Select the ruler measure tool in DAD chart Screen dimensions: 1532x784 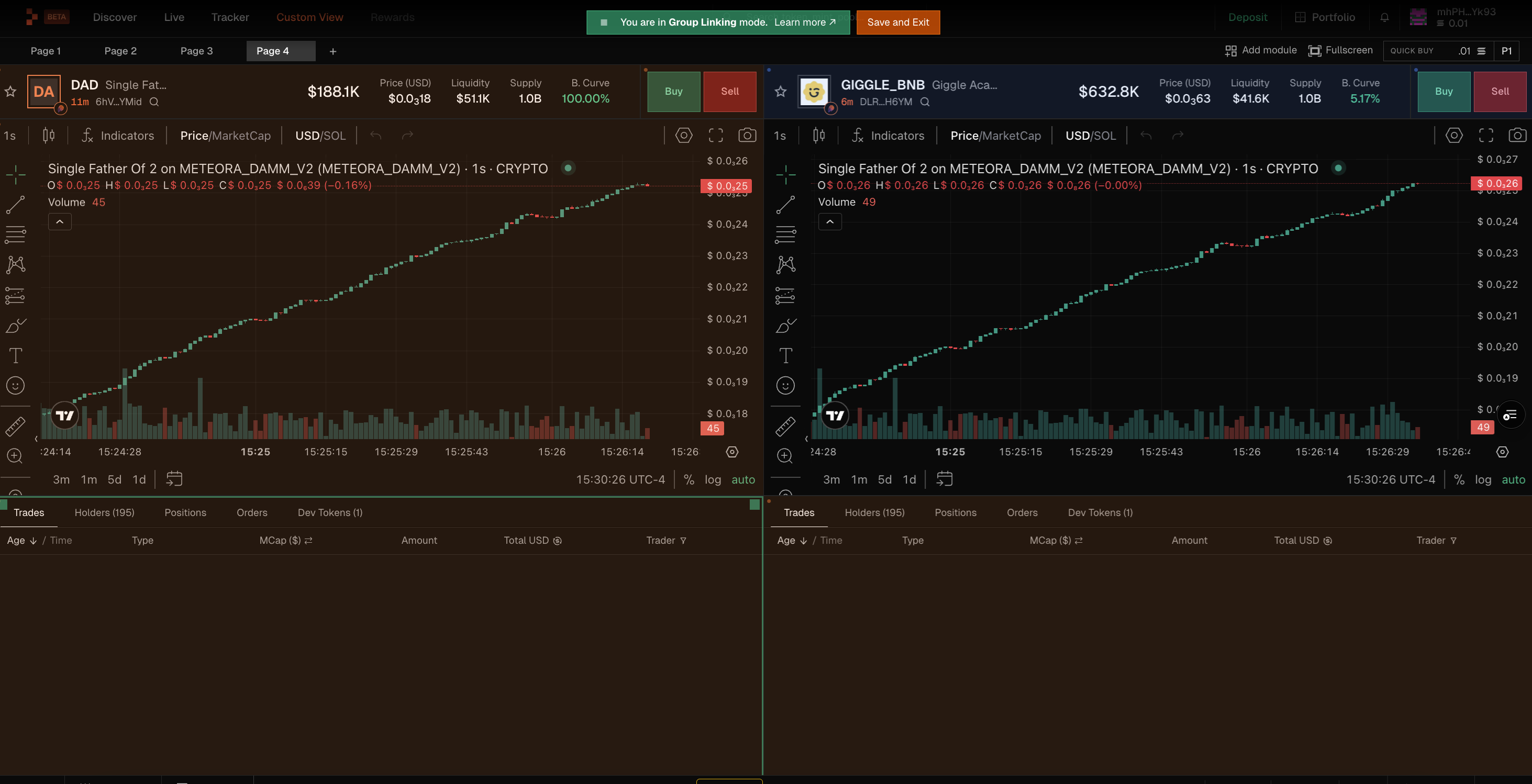tap(16, 425)
